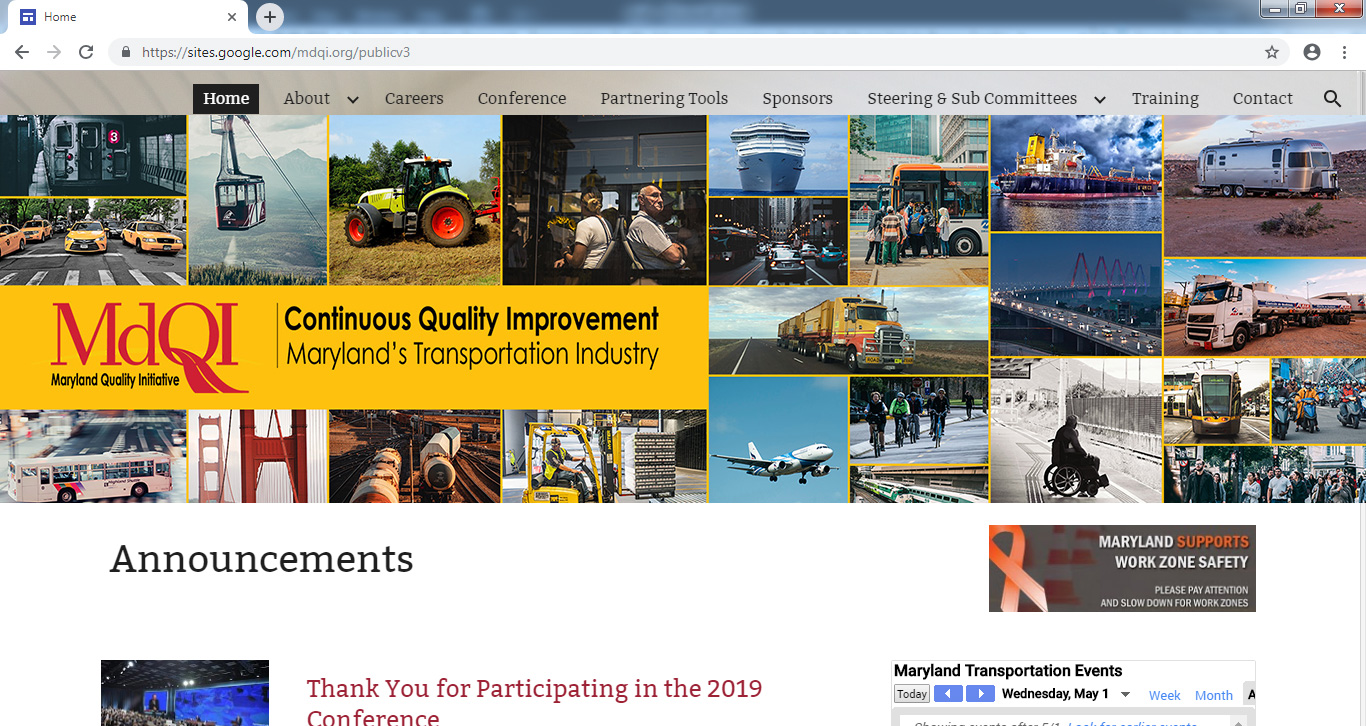
Task: Reload the current page
Action: point(86,52)
